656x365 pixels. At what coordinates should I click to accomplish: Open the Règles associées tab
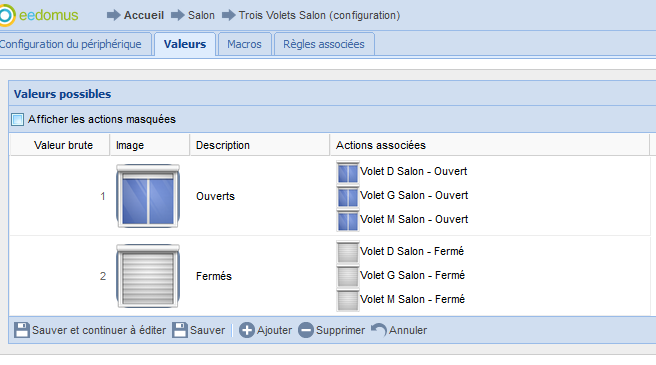point(323,44)
